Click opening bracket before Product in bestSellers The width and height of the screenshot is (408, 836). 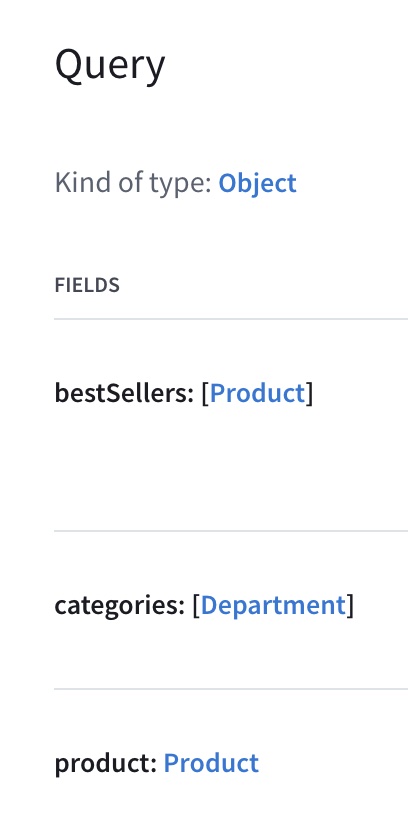[205, 393]
